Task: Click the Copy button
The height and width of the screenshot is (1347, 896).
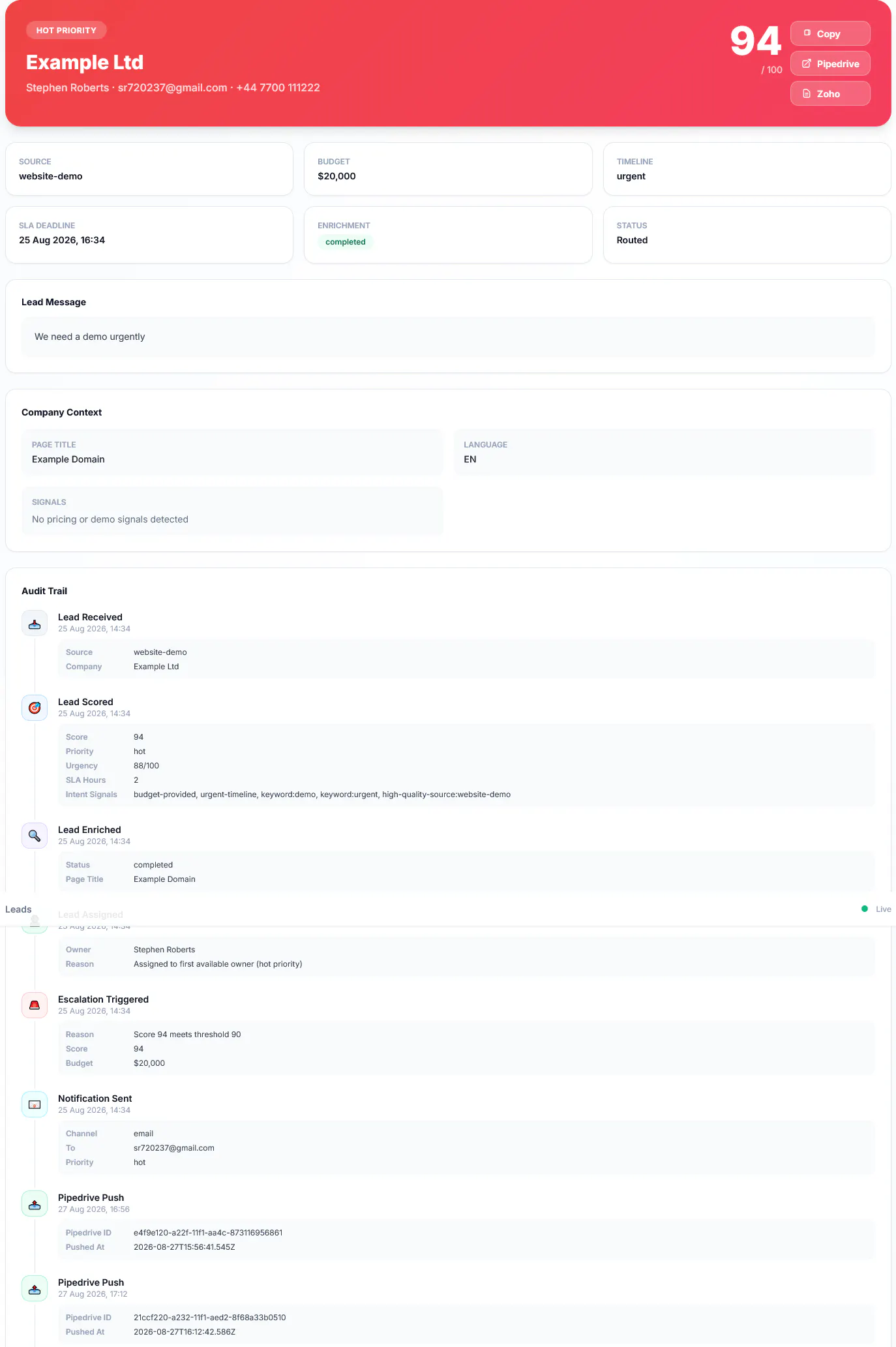Action: coord(830,33)
